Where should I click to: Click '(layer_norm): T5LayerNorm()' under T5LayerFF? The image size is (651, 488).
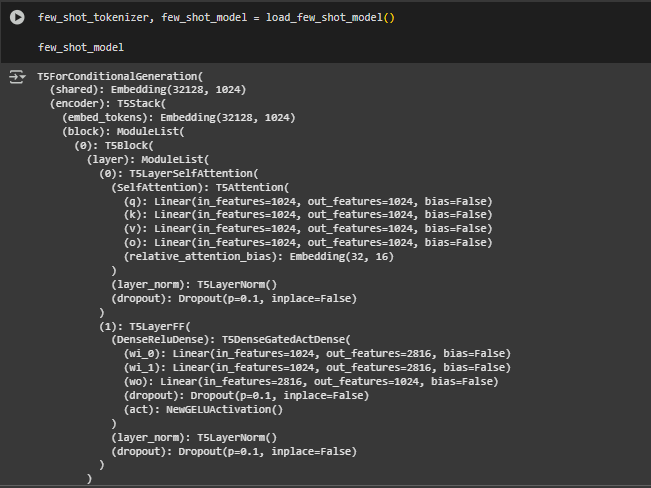coord(194,438)
